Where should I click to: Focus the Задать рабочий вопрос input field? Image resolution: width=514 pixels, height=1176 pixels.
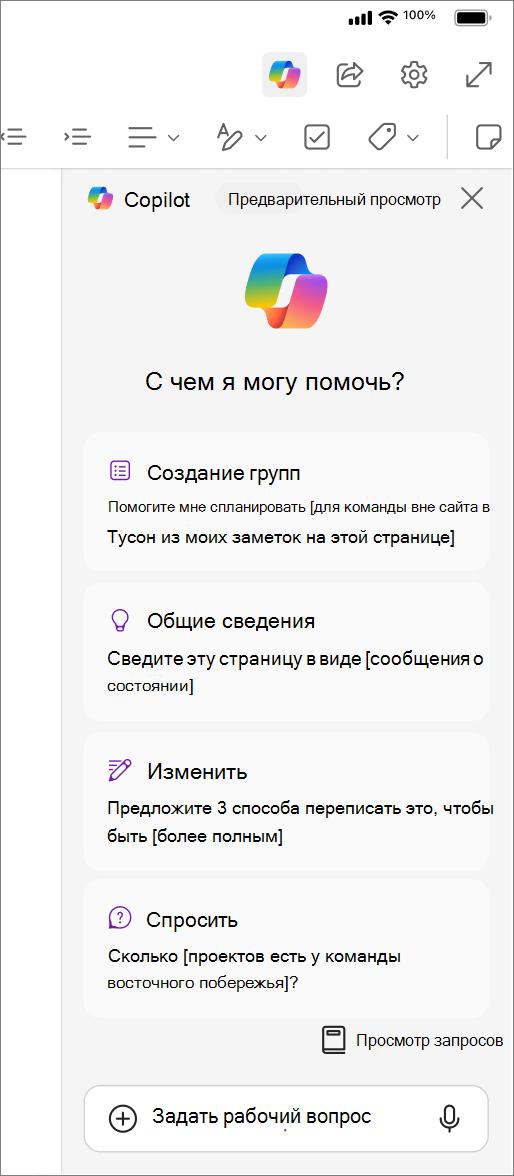tap(286, 1118)
